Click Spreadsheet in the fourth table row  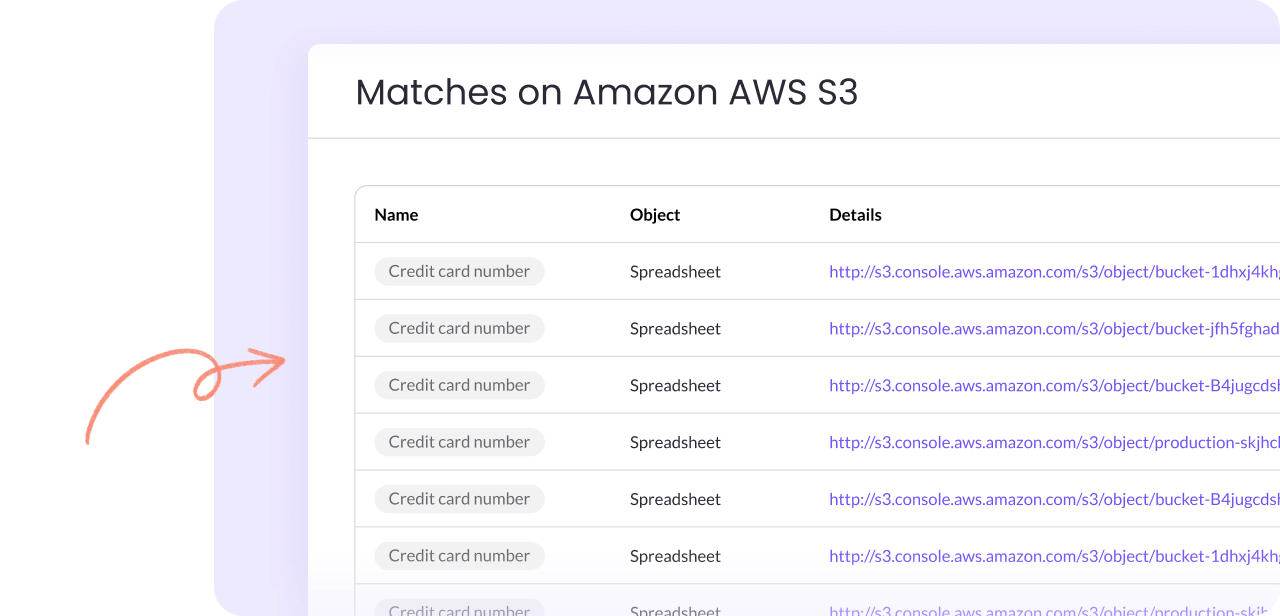click(x=675, y=442)
